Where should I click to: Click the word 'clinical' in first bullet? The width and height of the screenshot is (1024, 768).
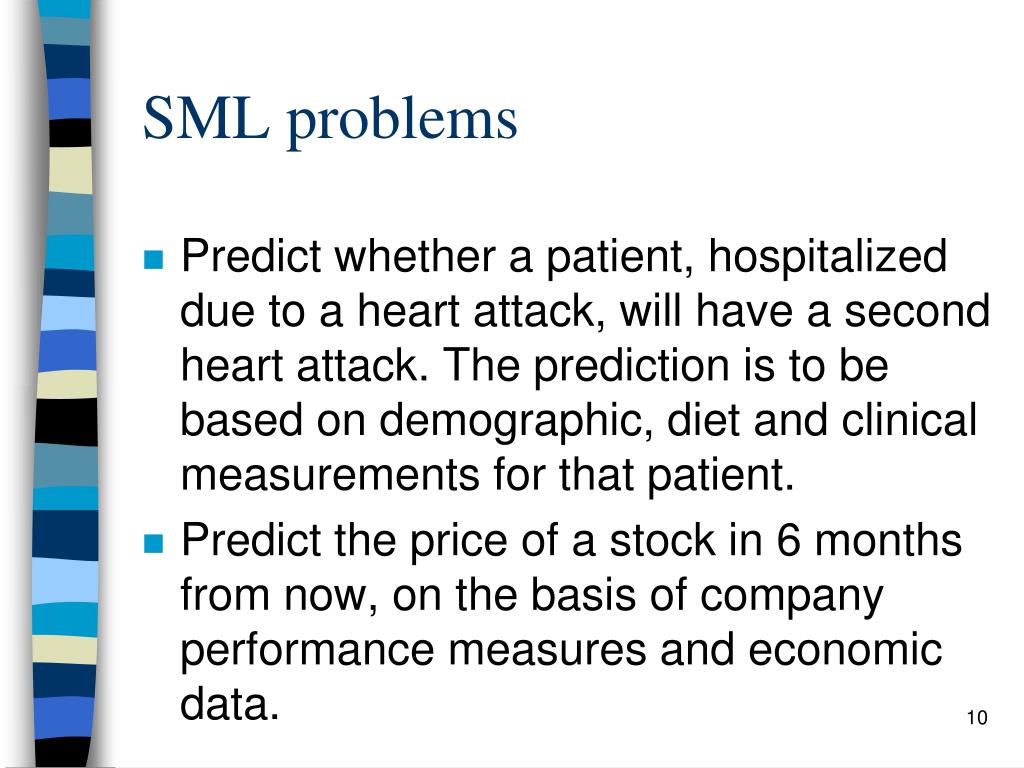(x=908, y=419)
